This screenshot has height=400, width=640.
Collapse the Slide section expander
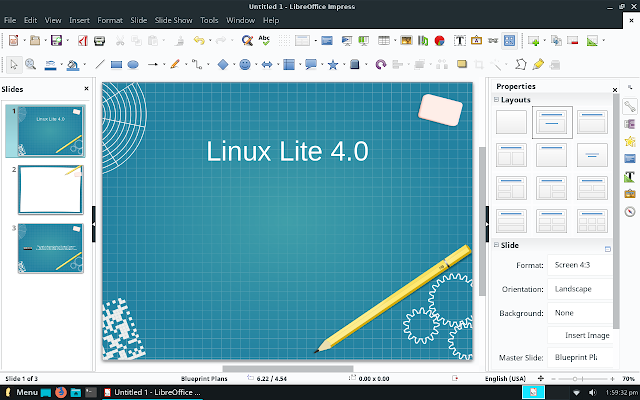(x=496, y=245)
